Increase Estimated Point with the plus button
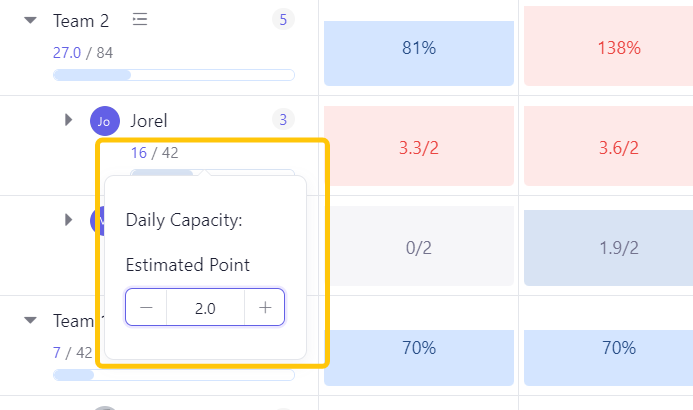693x410 pixels. click(x=265, y=308)
